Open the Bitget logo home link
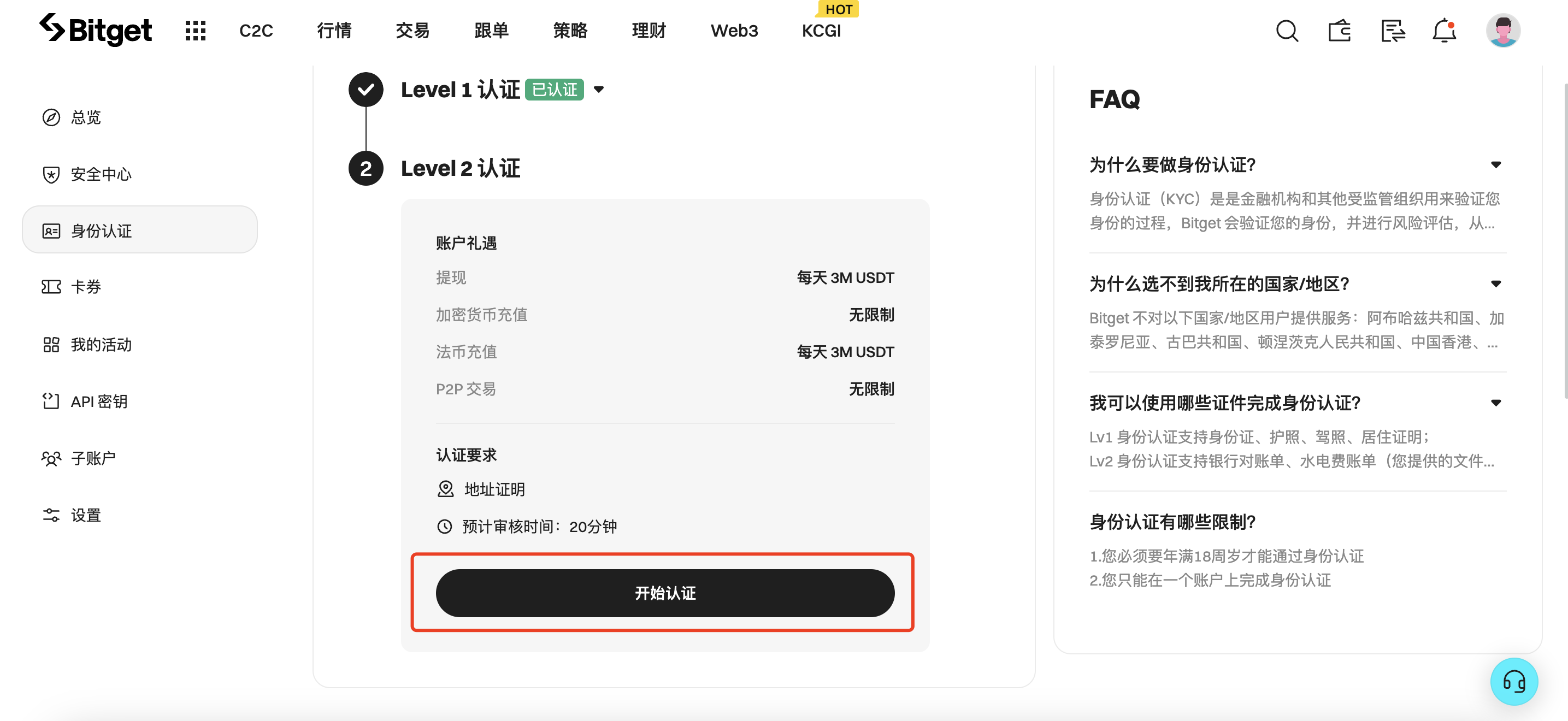The image size is (1568, 721). [x=96, y=30]
